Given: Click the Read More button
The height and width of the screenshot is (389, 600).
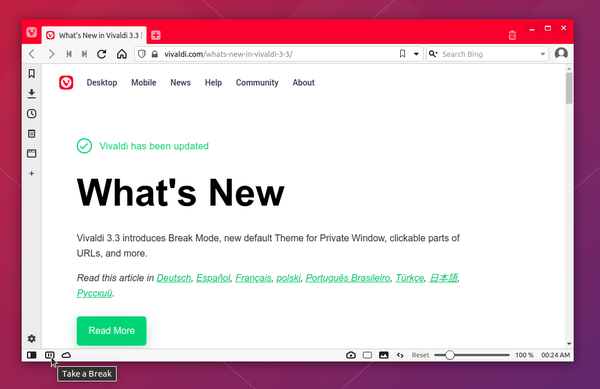Looking at the screenshot, I should click(111, 330).
